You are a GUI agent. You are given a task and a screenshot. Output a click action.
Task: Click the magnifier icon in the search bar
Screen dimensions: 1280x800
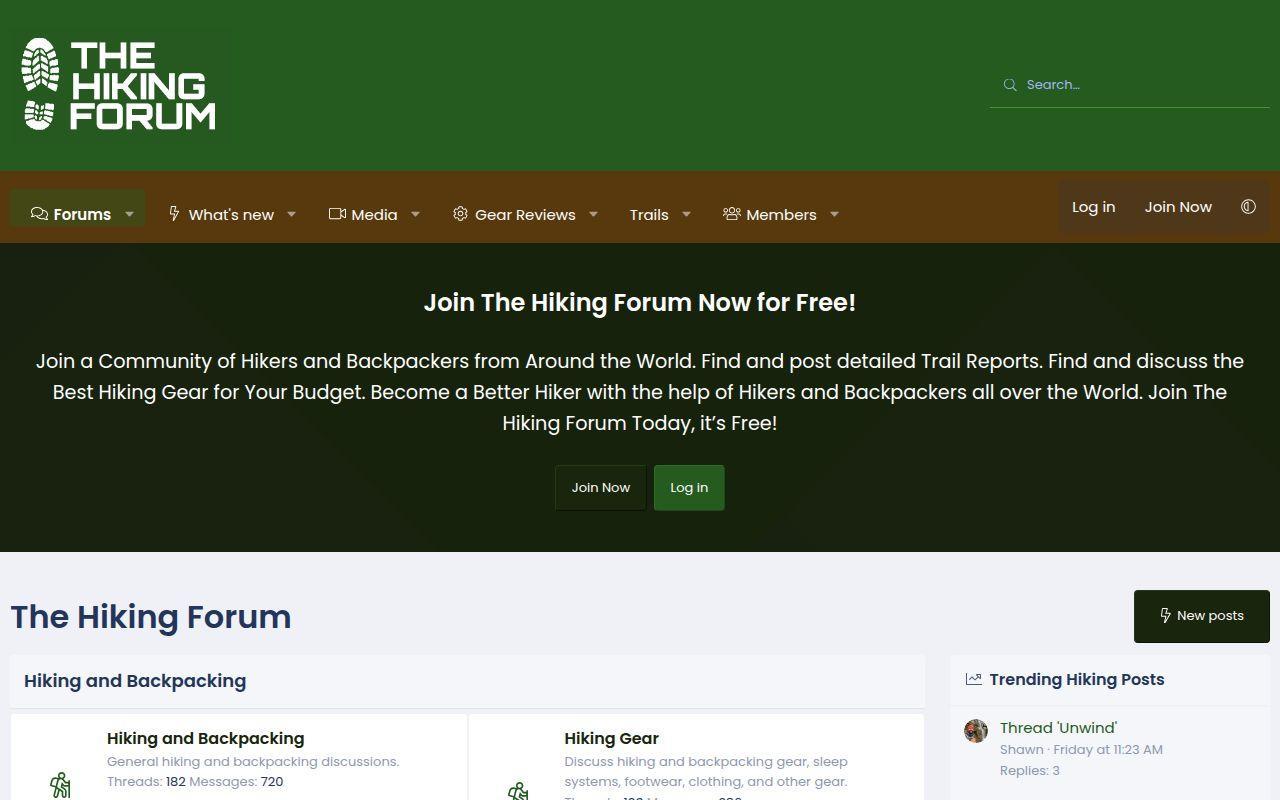(x=1010, y=85)
